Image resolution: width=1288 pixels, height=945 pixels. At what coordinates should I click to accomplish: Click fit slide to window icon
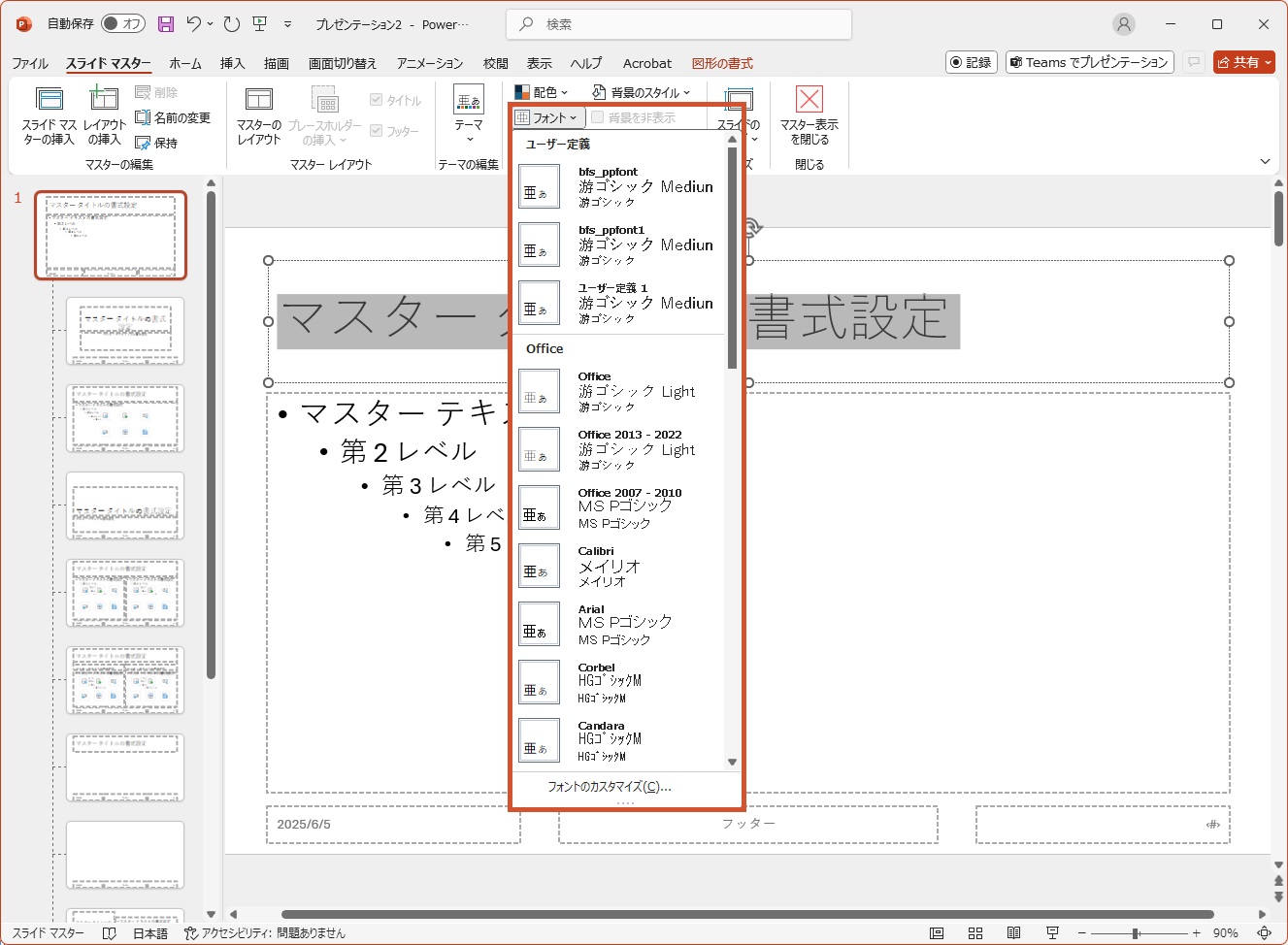[x=1264, y=933]
